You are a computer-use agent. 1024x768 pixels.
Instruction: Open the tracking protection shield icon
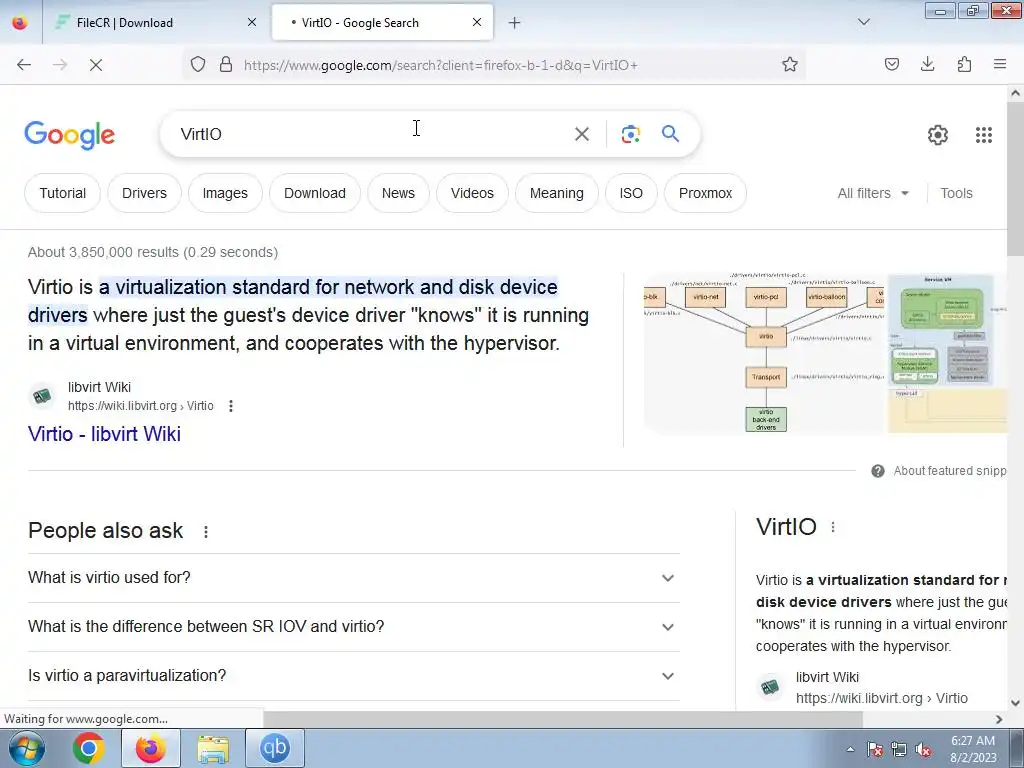coord(198,65)
